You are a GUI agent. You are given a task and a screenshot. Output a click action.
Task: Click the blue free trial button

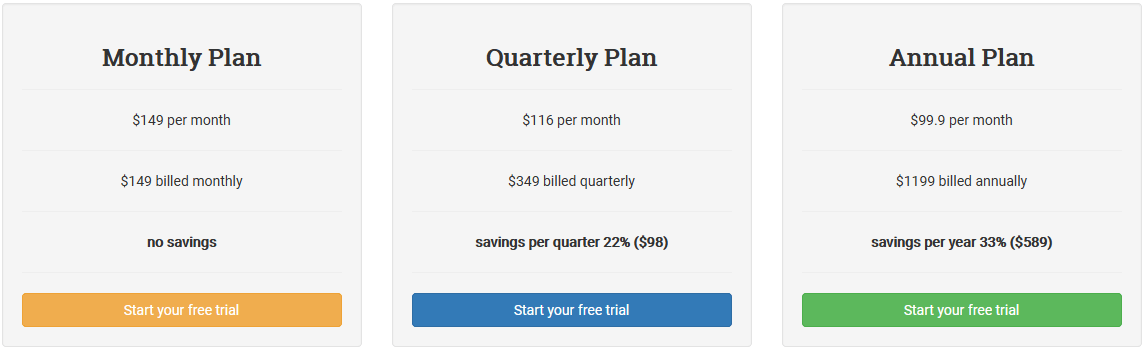click(x=572, y=310)
